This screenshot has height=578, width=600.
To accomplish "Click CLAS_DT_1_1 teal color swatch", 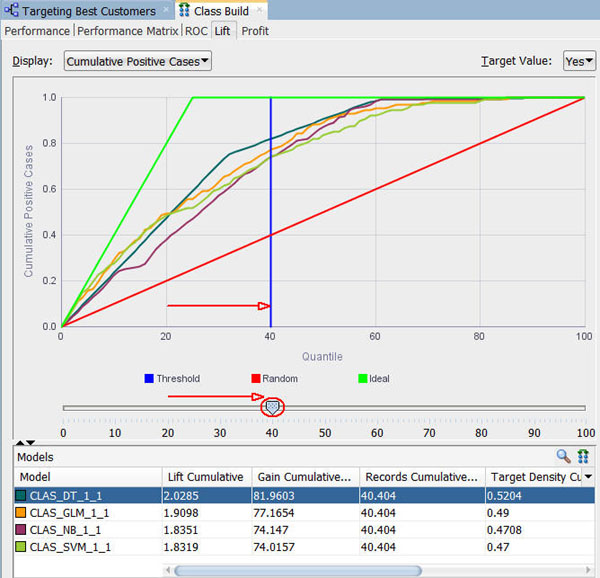I will click(x=21, y=495).
